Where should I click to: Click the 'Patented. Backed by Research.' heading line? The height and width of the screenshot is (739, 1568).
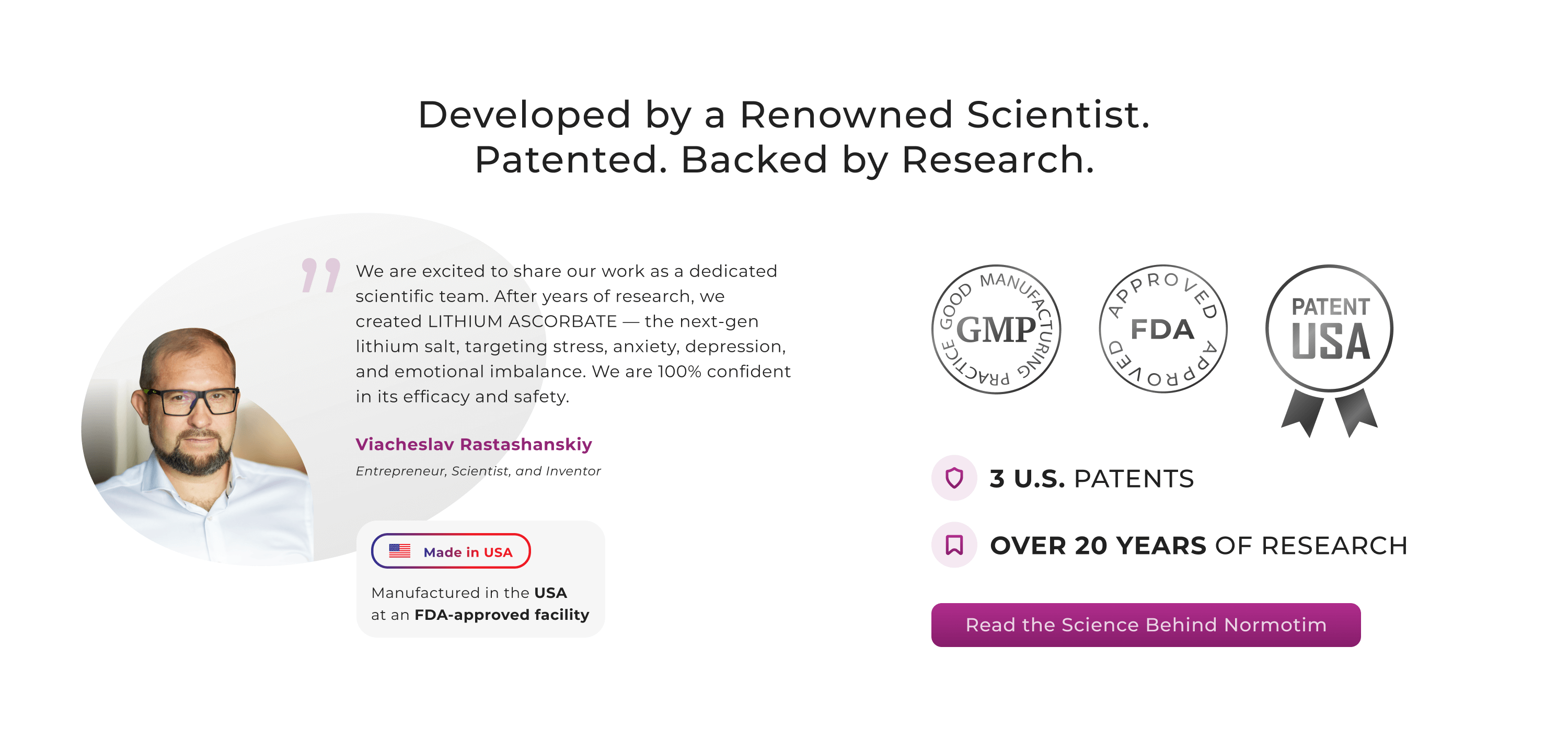(x=783, y=159)
